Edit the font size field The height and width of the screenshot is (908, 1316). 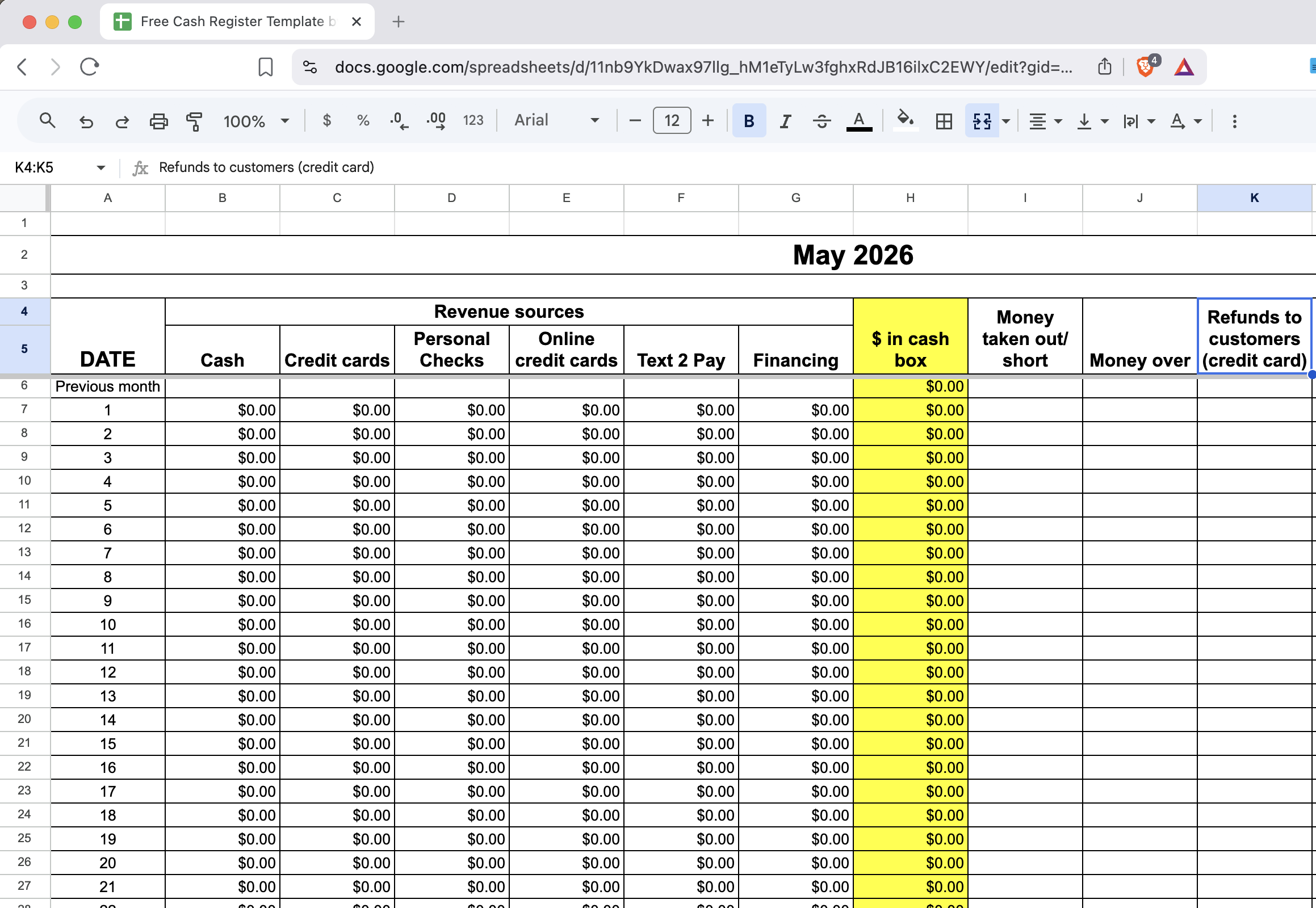672,121
